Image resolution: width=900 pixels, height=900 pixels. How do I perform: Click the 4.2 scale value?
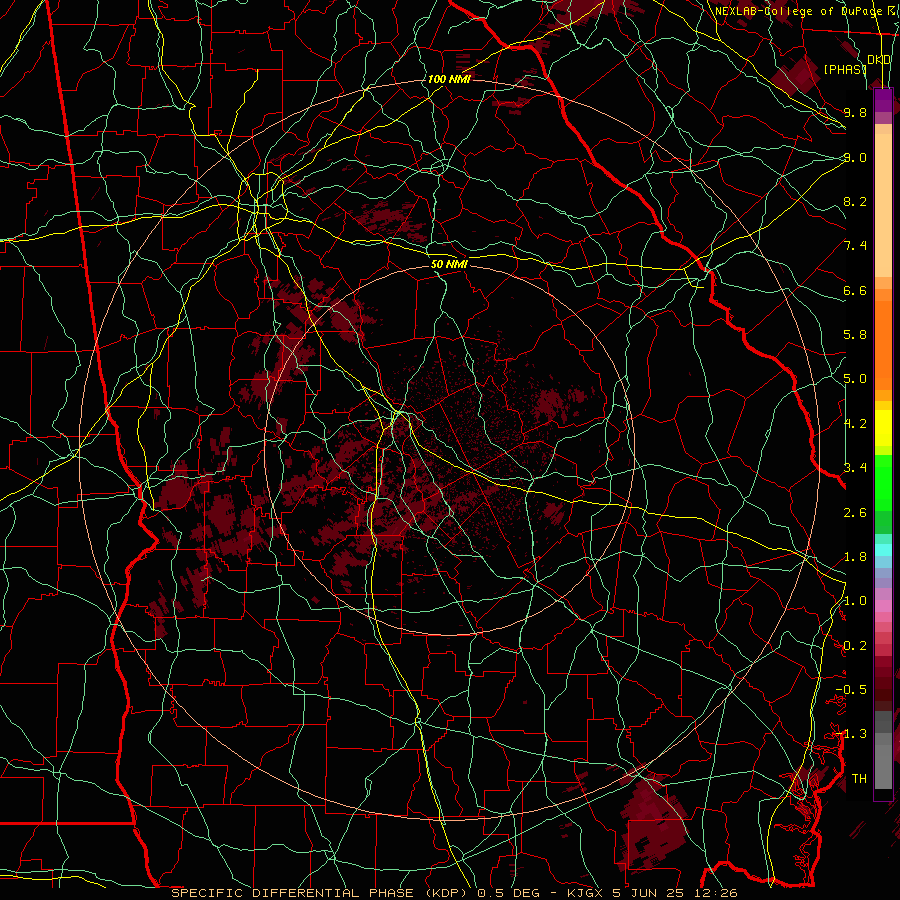click(x=855, y=424)
